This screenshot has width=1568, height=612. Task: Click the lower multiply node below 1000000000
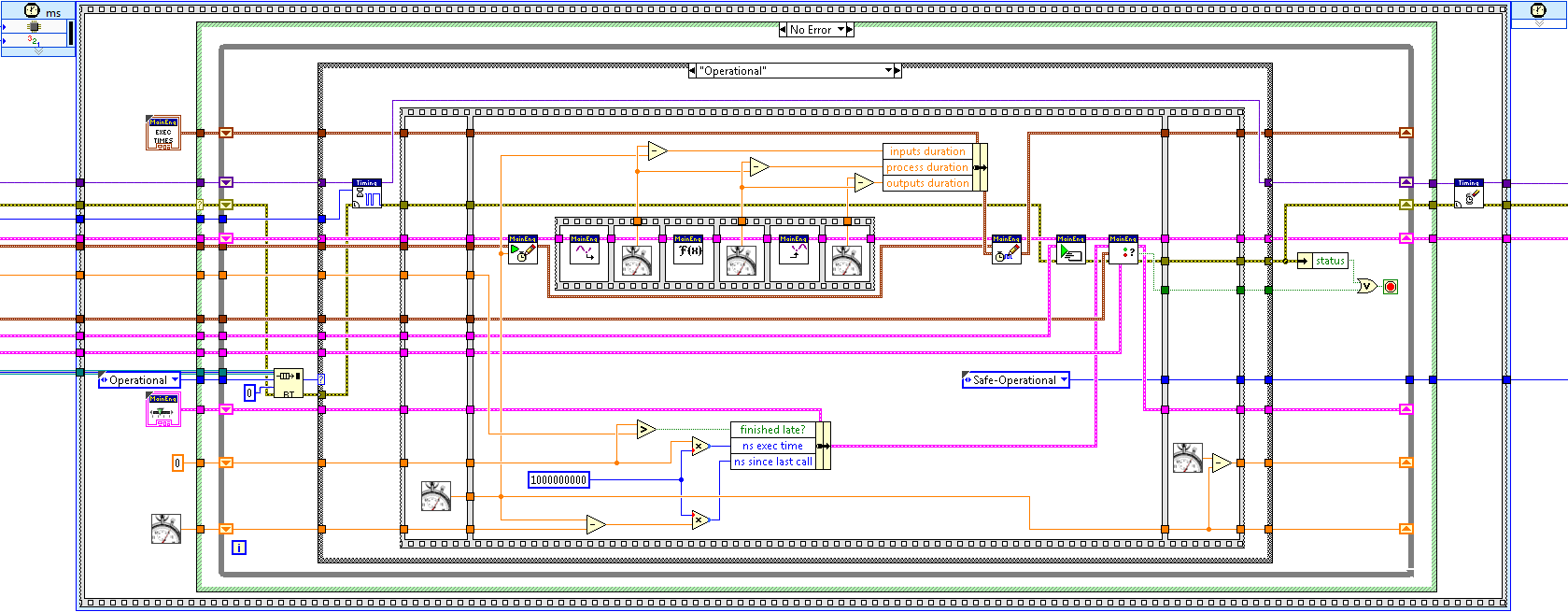tap(701, 519)
